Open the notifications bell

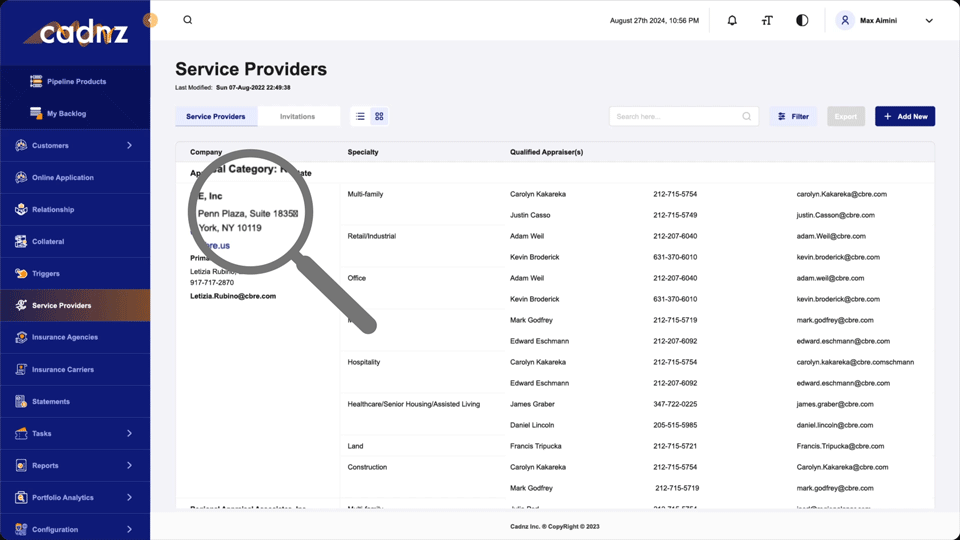coord(732,20)
